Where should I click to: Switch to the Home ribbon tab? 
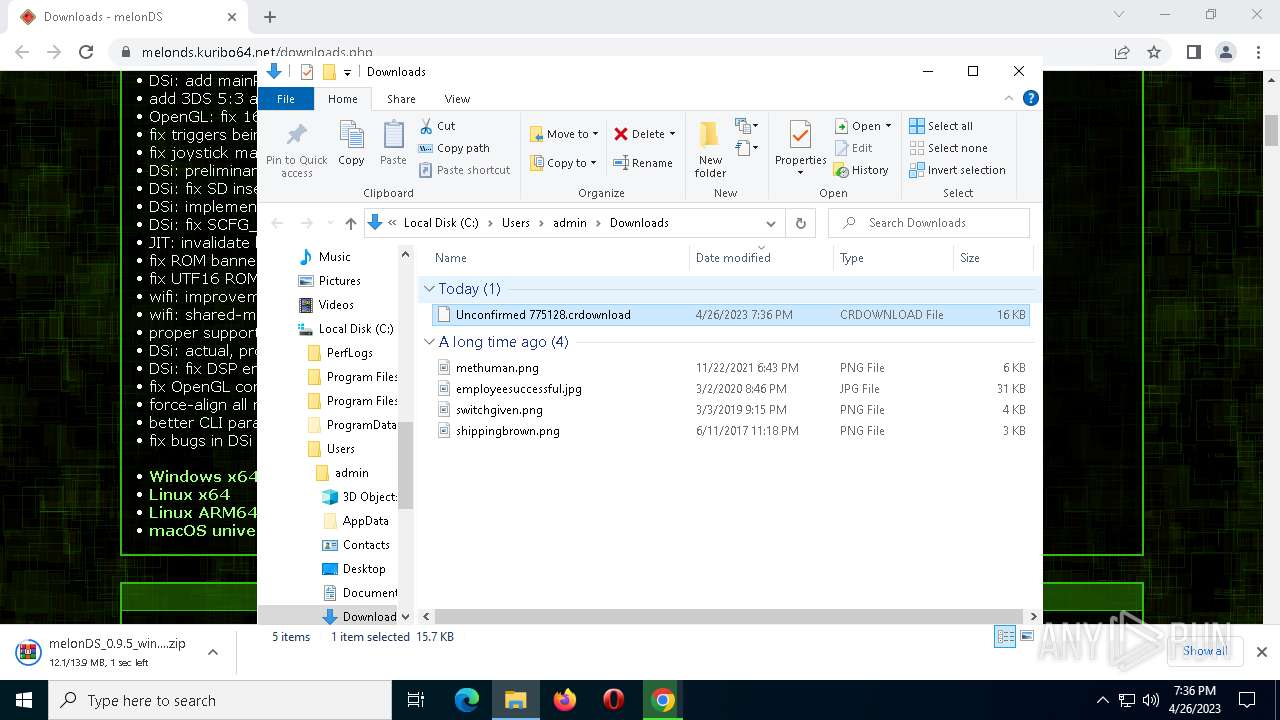(343, 99)
